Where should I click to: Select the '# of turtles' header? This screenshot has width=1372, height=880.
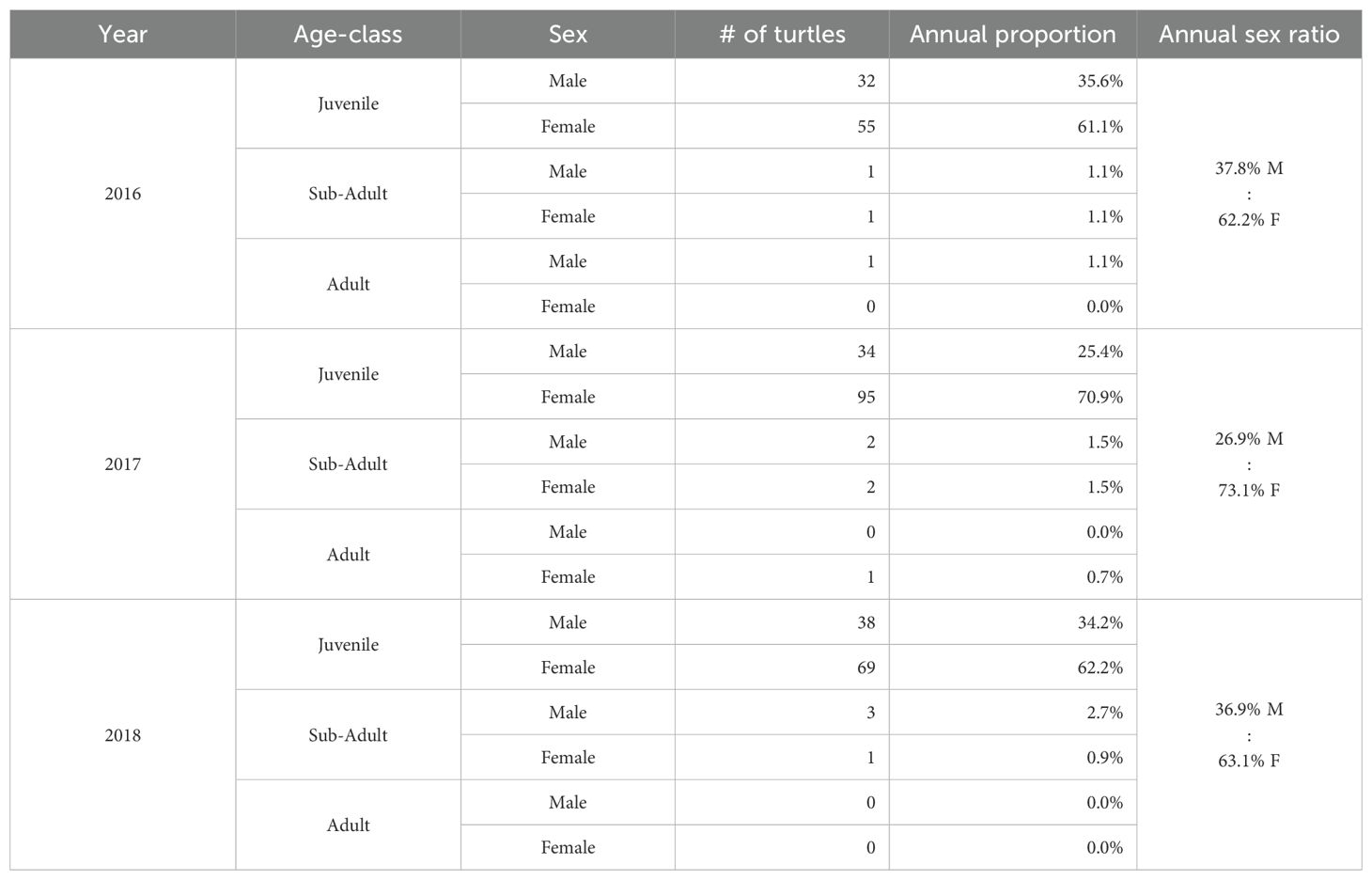click(782, 35)
